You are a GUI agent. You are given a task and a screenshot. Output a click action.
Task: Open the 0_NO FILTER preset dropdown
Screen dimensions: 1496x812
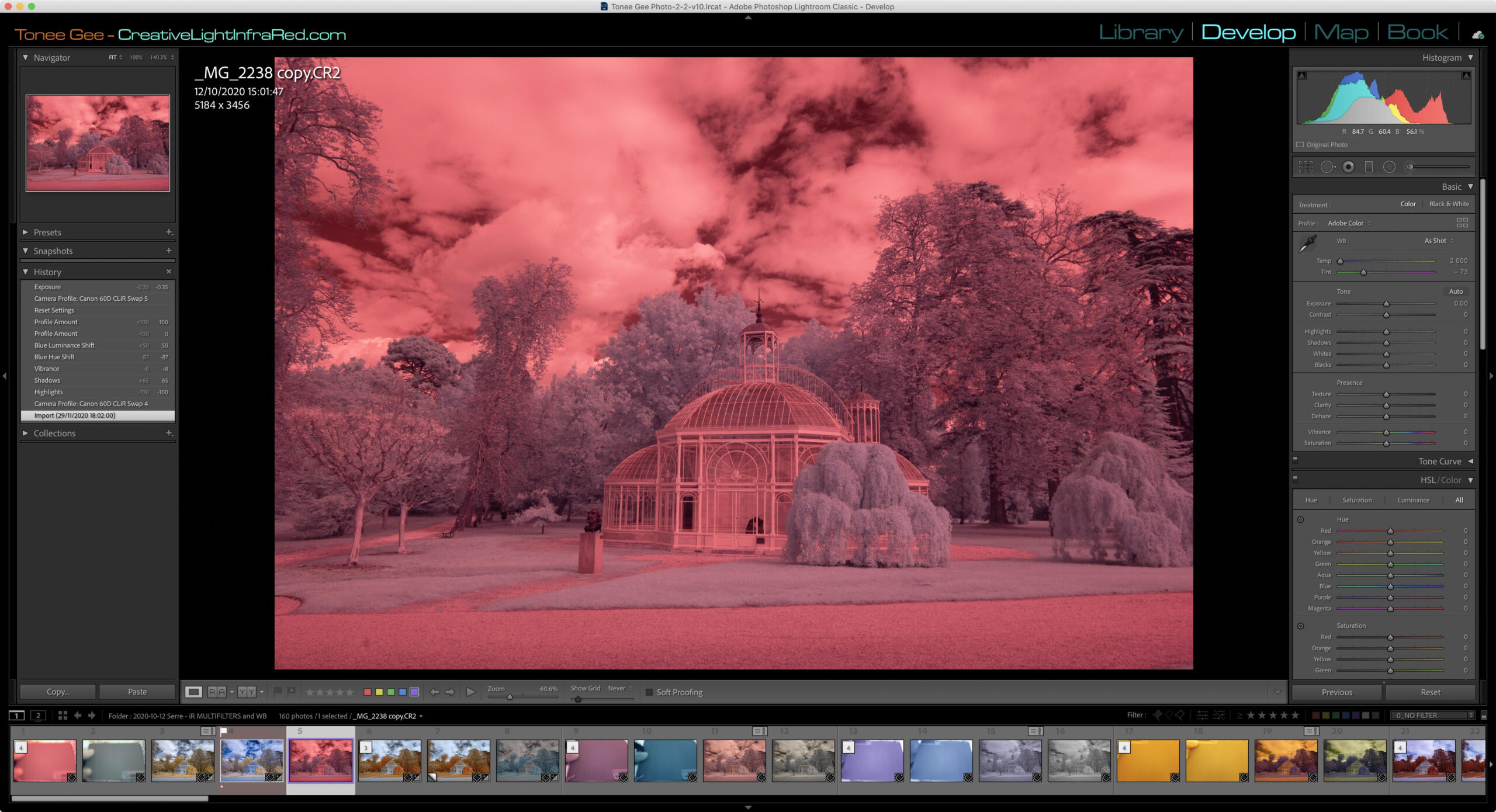(x=1433, y=716)
